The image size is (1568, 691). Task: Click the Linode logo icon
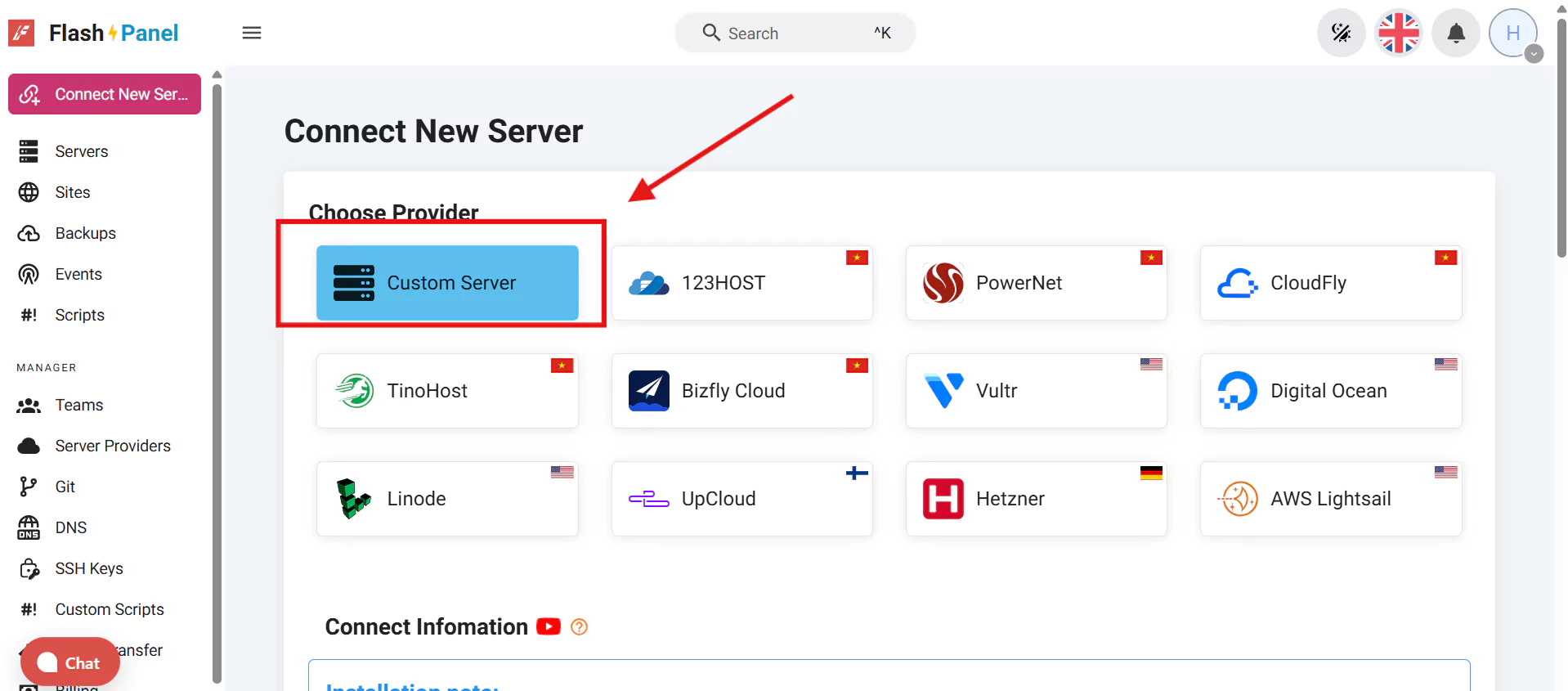353,499
